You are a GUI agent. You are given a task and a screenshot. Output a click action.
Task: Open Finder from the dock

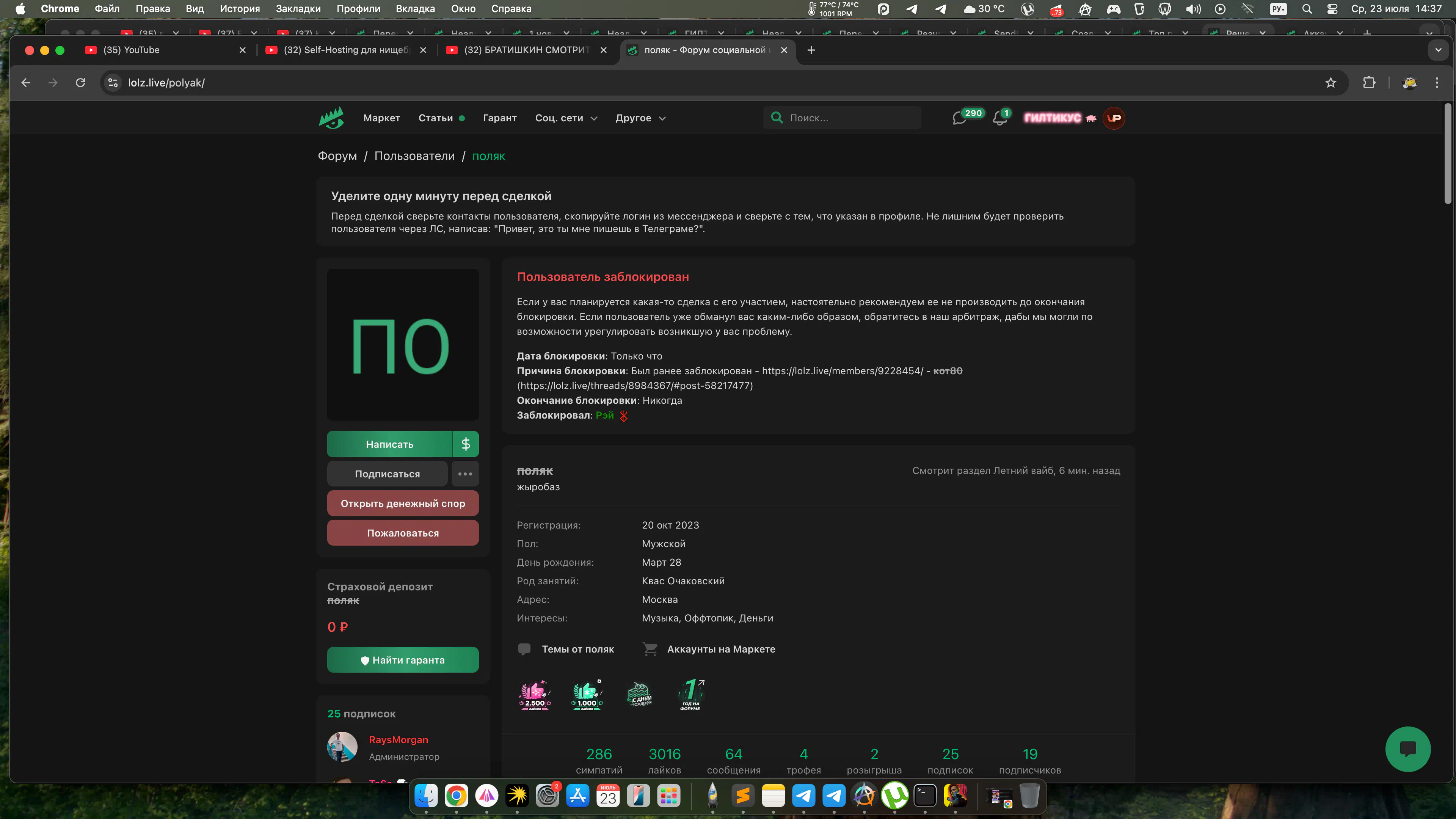coord(426,796)
